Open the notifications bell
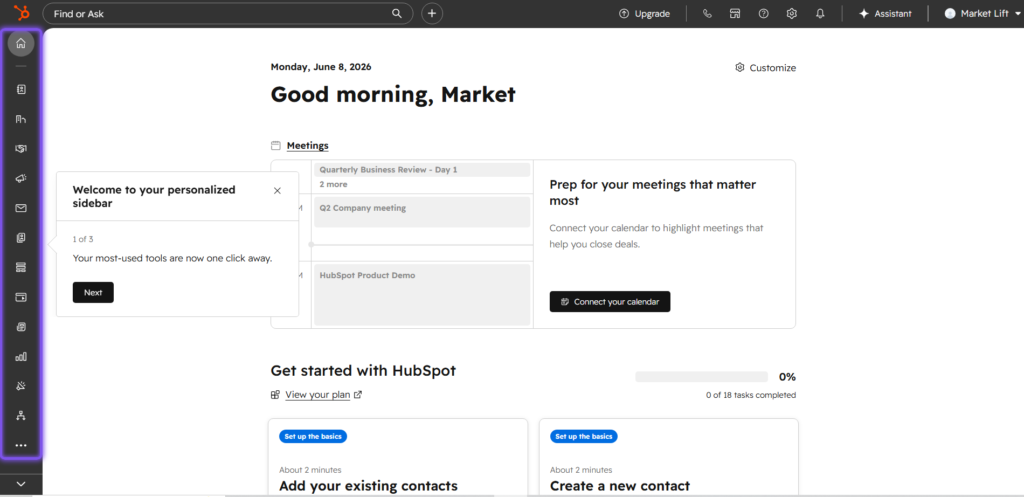 (x=820, y=13)
